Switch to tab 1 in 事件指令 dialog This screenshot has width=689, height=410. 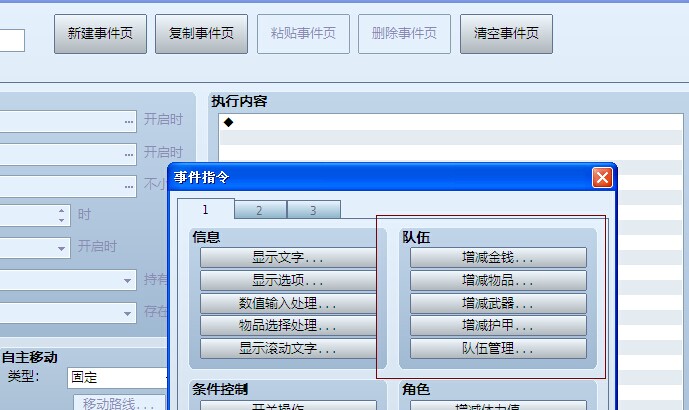tap(206, 210)
